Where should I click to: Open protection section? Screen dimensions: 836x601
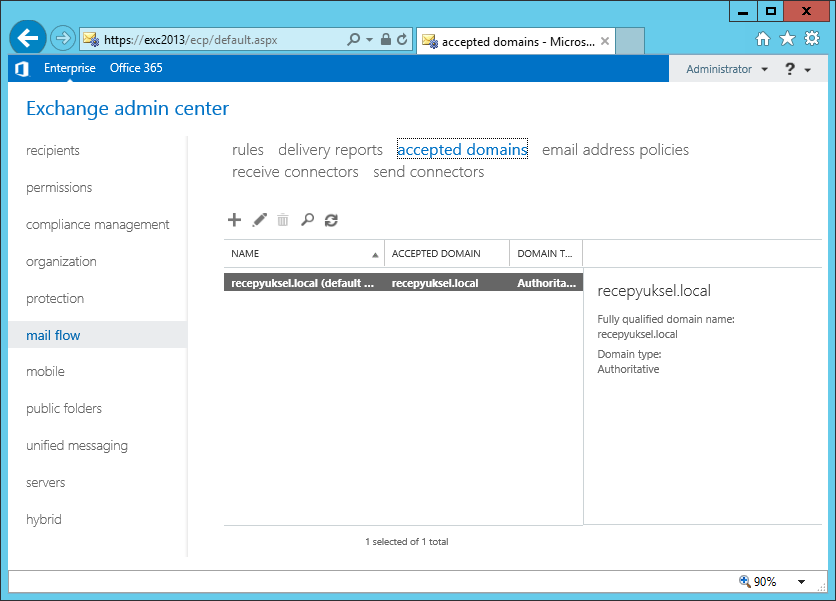coord(55,299)
